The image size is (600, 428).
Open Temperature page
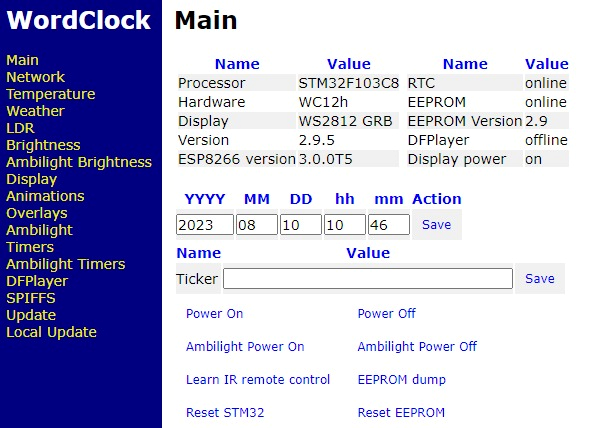51,94
